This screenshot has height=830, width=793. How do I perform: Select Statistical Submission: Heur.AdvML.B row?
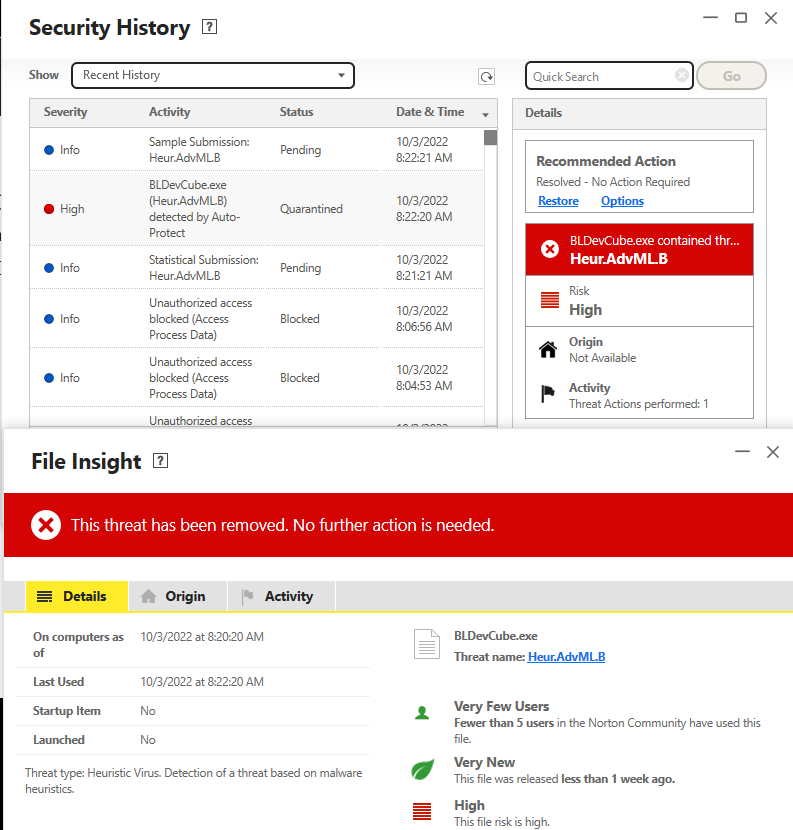coord(257,268)
